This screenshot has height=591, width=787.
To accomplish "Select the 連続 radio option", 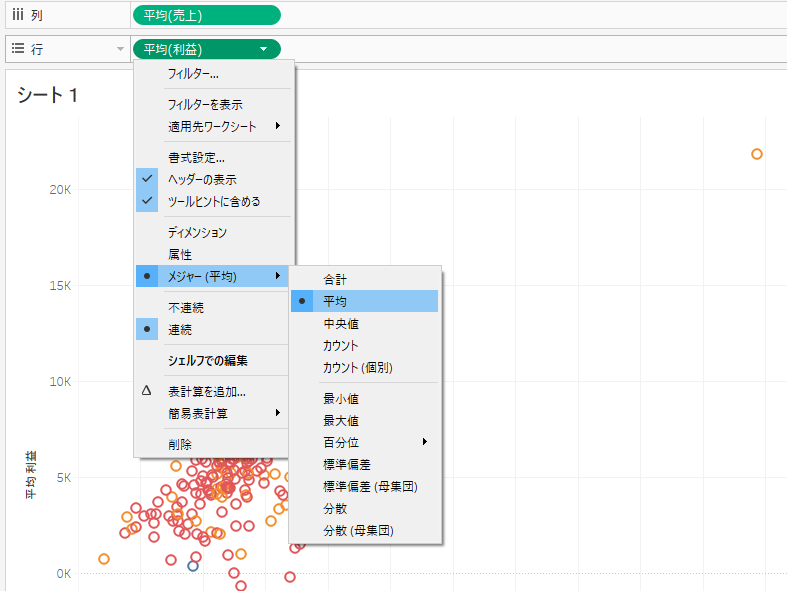I will click(180, 329).
